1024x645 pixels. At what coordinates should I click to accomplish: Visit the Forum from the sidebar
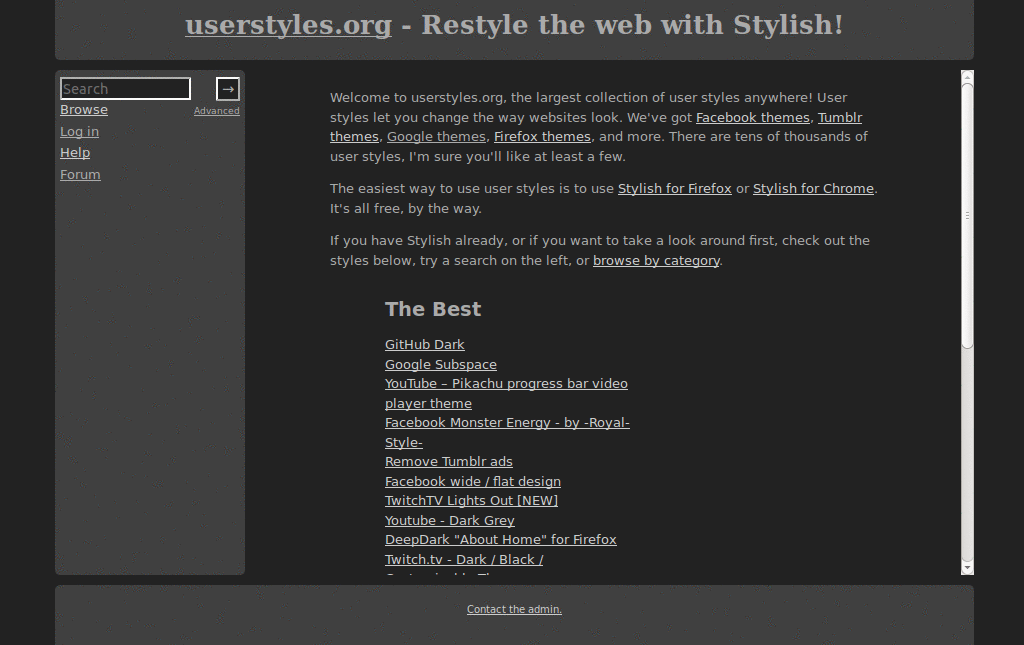(80, 174)
